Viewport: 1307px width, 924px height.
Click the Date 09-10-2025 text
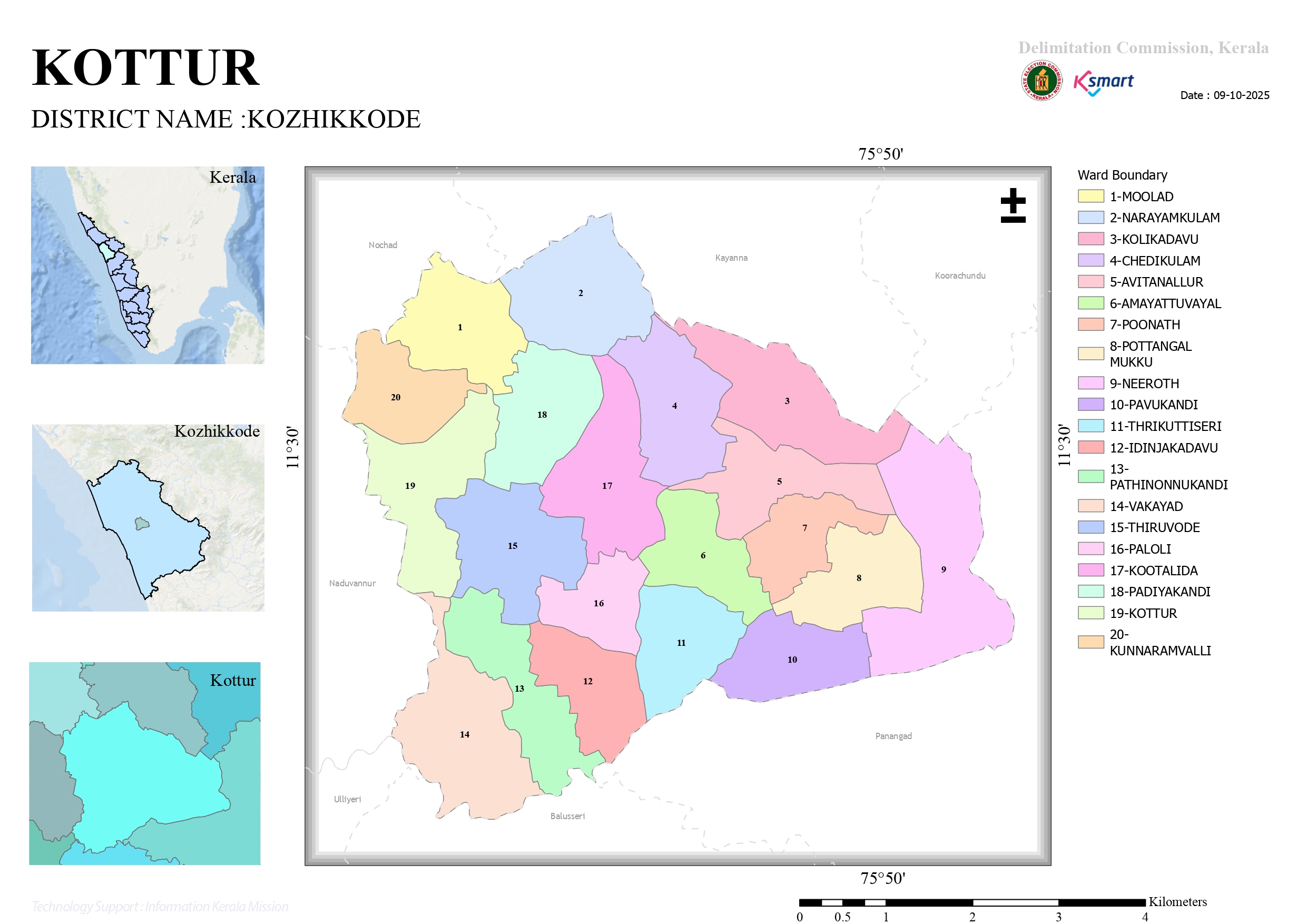pyautogui.click(x=1224, y=95)
